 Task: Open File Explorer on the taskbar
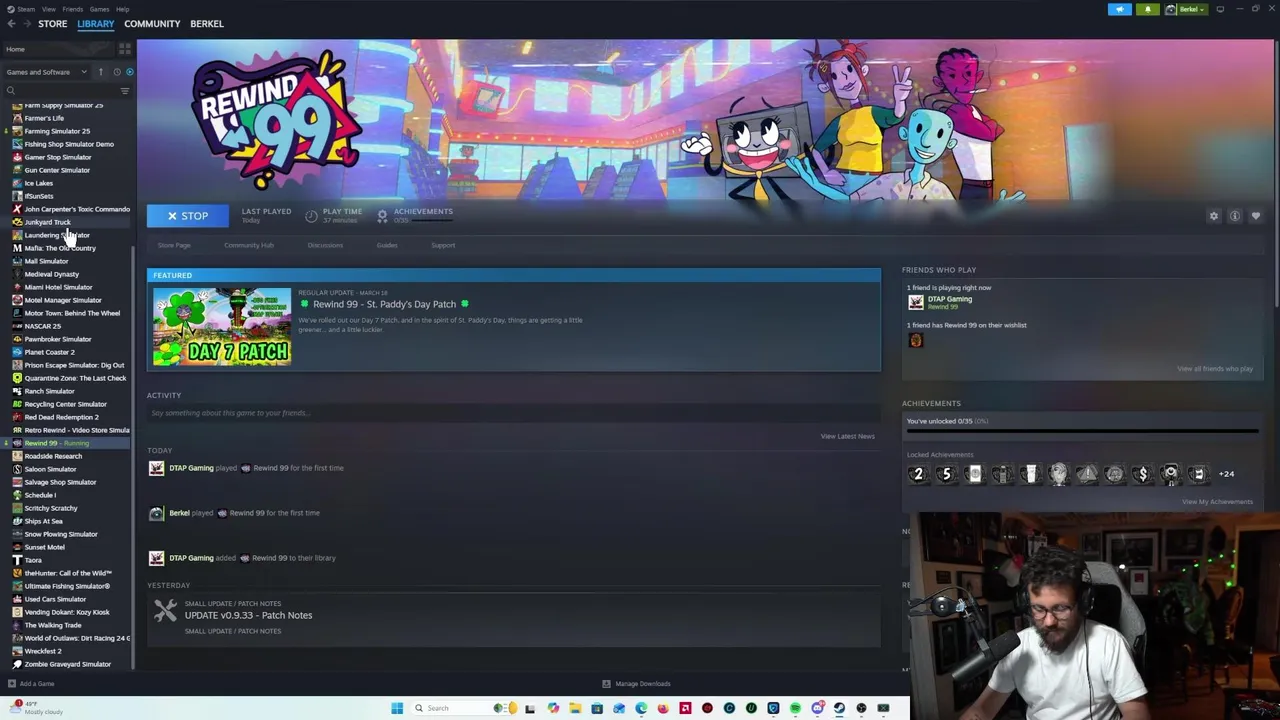(x=575, y=708)
